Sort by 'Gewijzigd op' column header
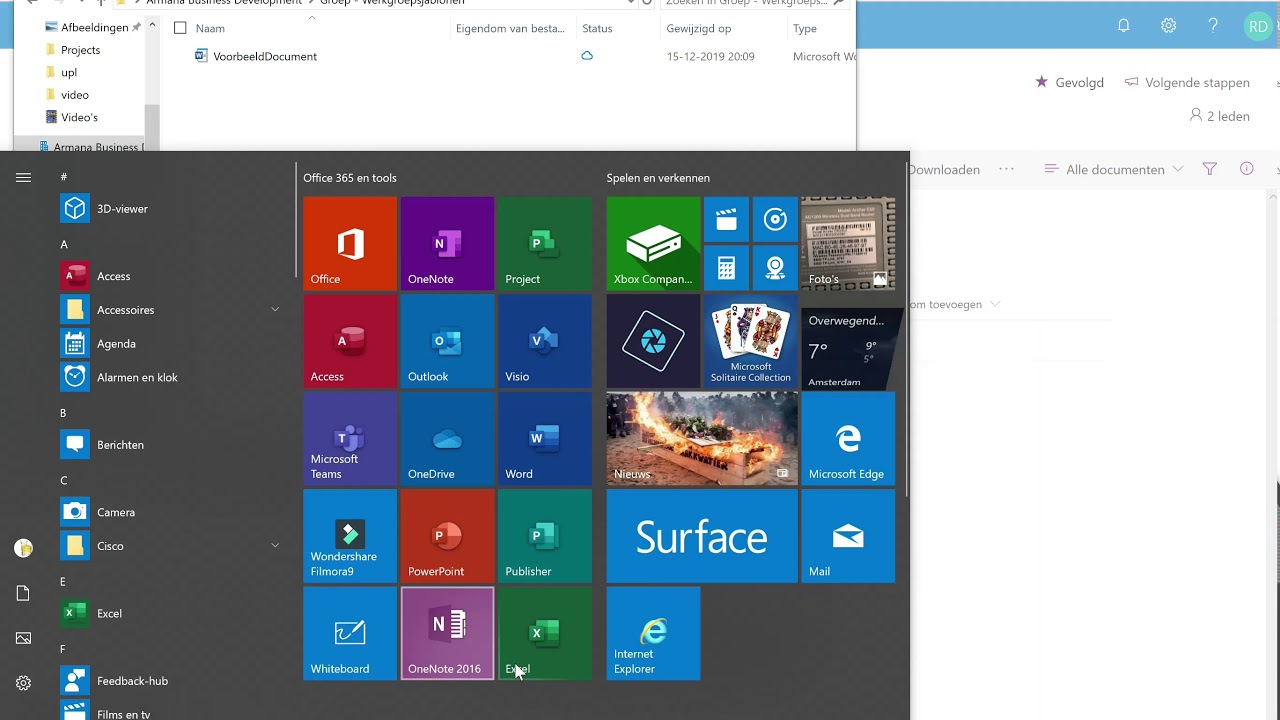This screenshot has width=1280, height=720. click(x=699, y=28)
